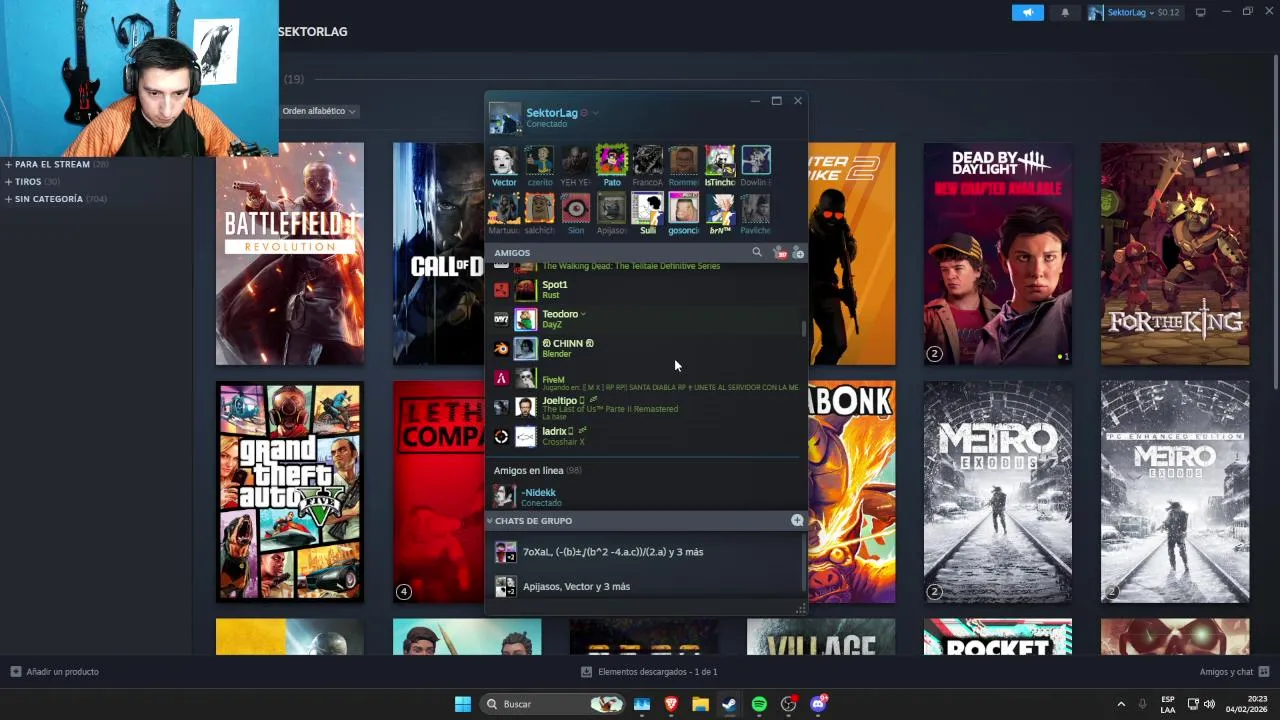1280x720 pixels.
Task: Click Sion's avatar in favorites
Action: pyautogui.click(x=576, y=208)
